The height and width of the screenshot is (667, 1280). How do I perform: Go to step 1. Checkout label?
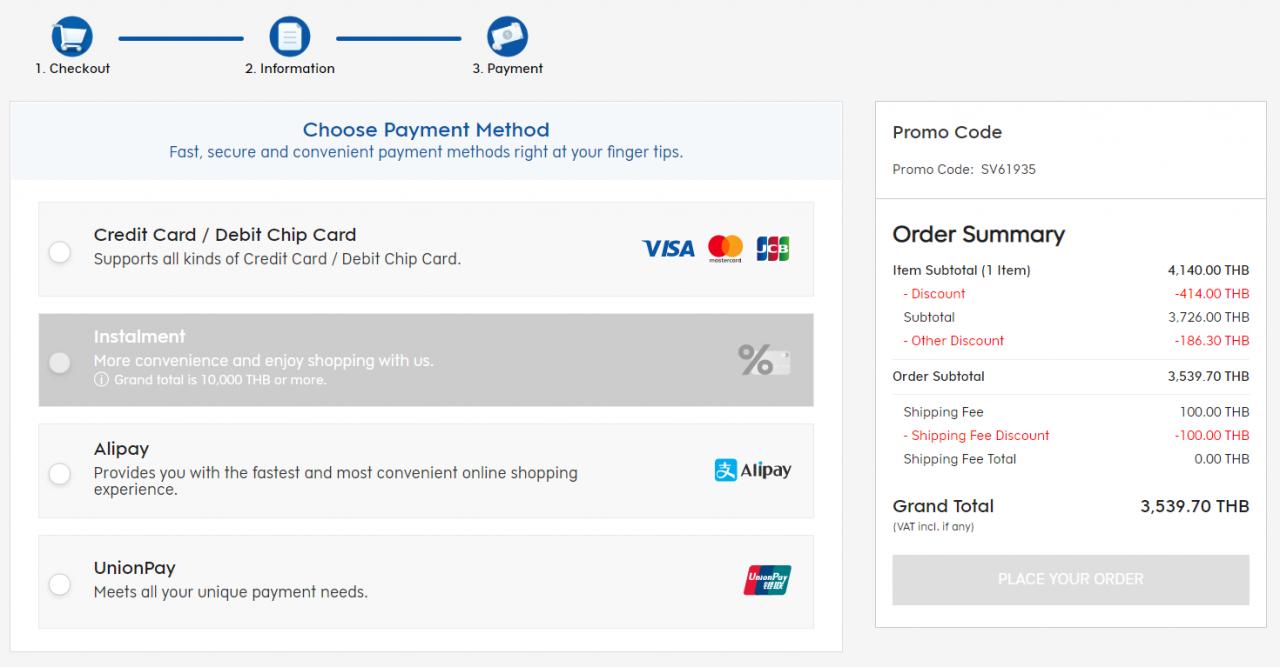73,69
